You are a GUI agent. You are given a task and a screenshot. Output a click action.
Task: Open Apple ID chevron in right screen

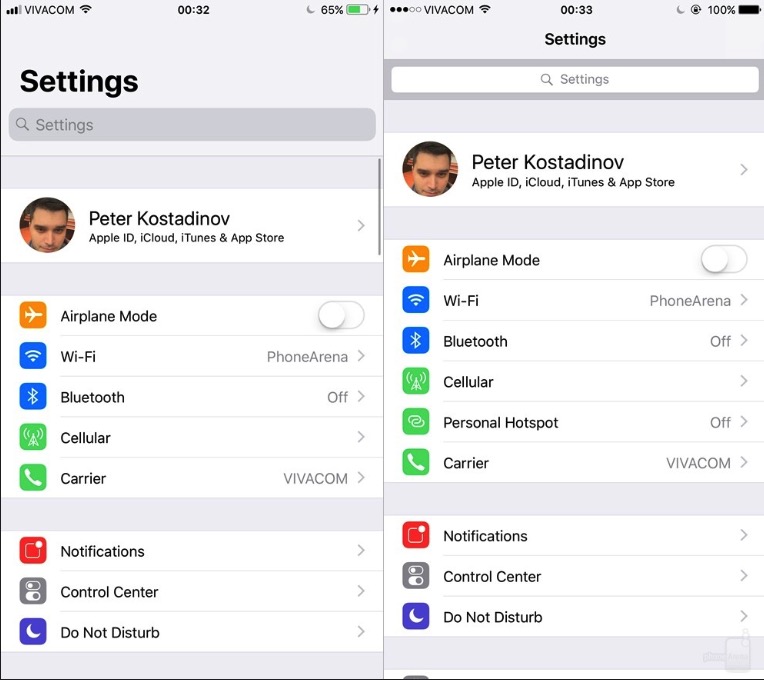coord(744,170)
